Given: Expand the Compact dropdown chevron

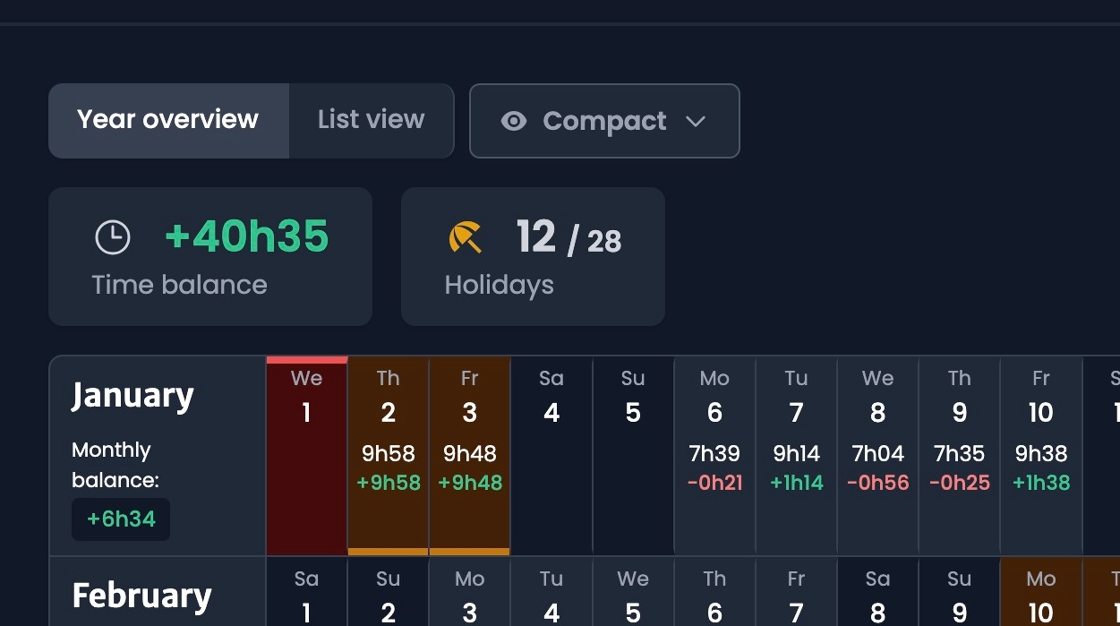Looking at the screenshot, I should [696, 121].
